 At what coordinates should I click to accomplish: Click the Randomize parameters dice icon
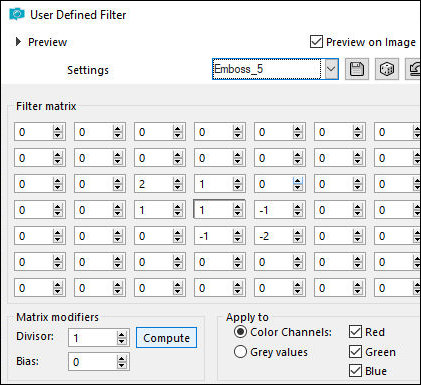click(x=387, y=69)
